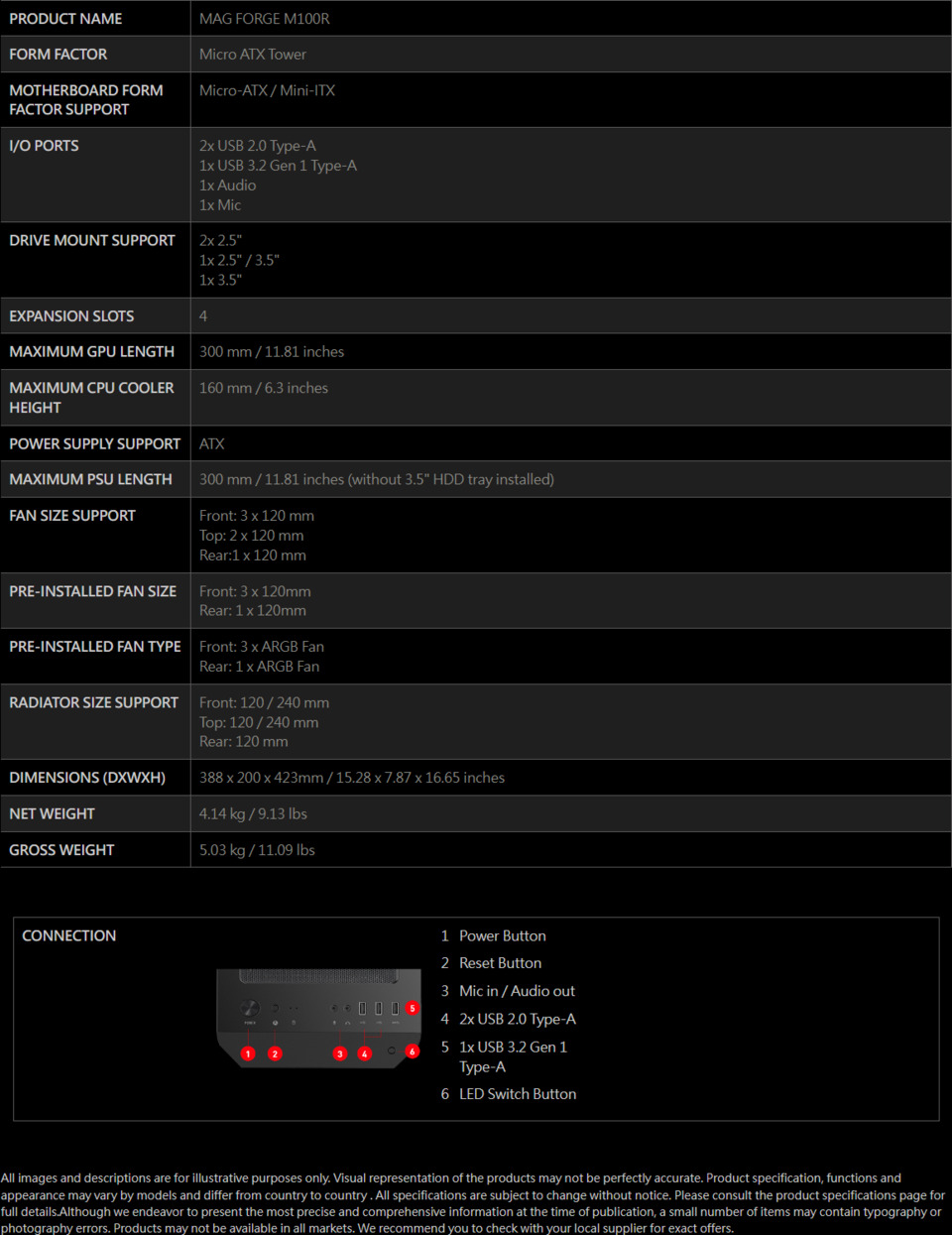This screenshot has width=952, height=1235.
Task: Select the 'Reset Button' legend entry
Action: tap(500, 963)
